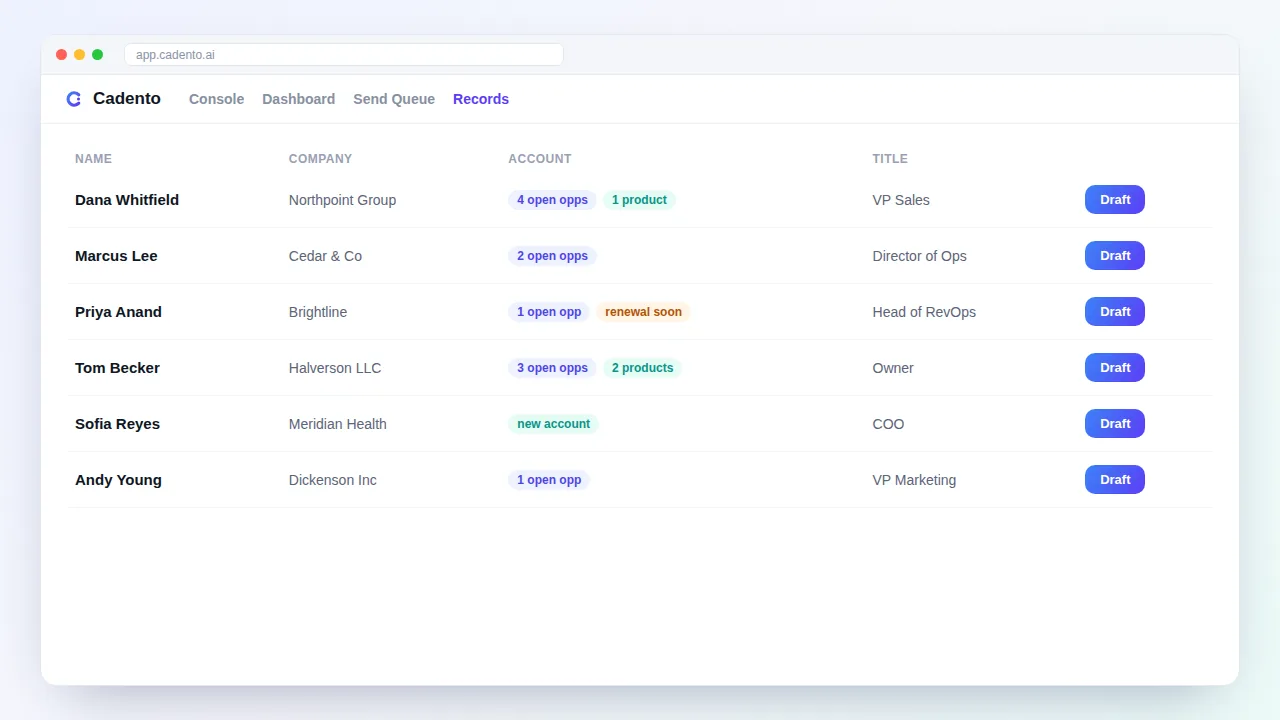The height and width of the screenshot is (720, 1280).
Task: Click the TITLE column header
Action: 890,159
